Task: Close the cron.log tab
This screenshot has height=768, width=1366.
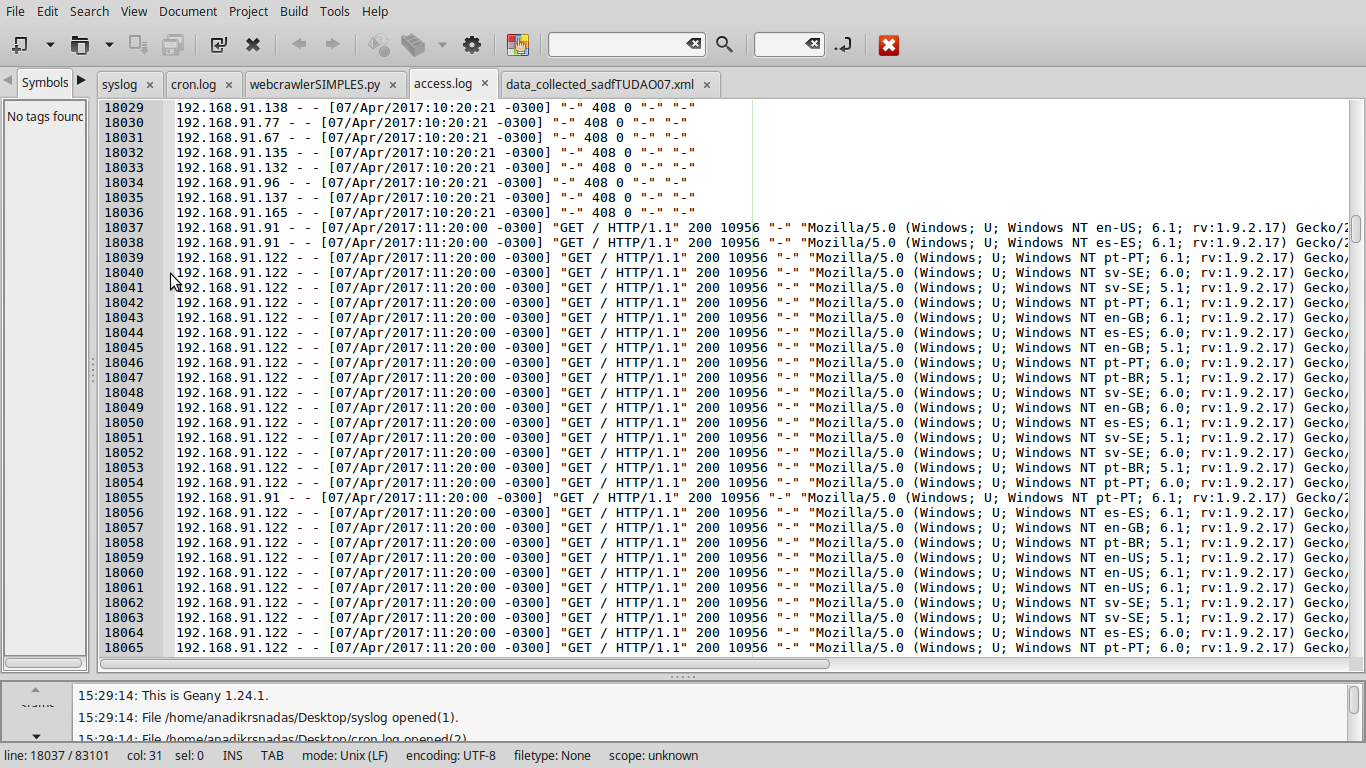Action: tap(228, 85)
